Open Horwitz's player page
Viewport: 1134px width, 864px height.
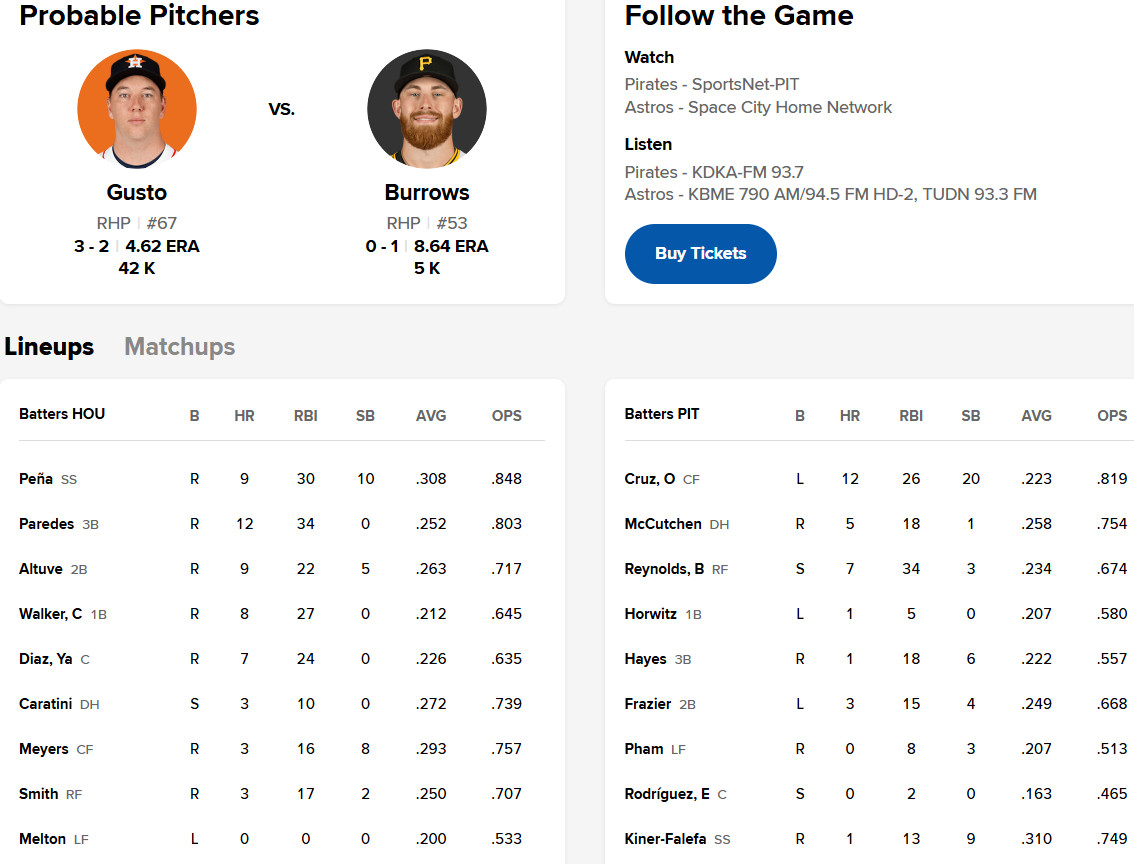651,614
